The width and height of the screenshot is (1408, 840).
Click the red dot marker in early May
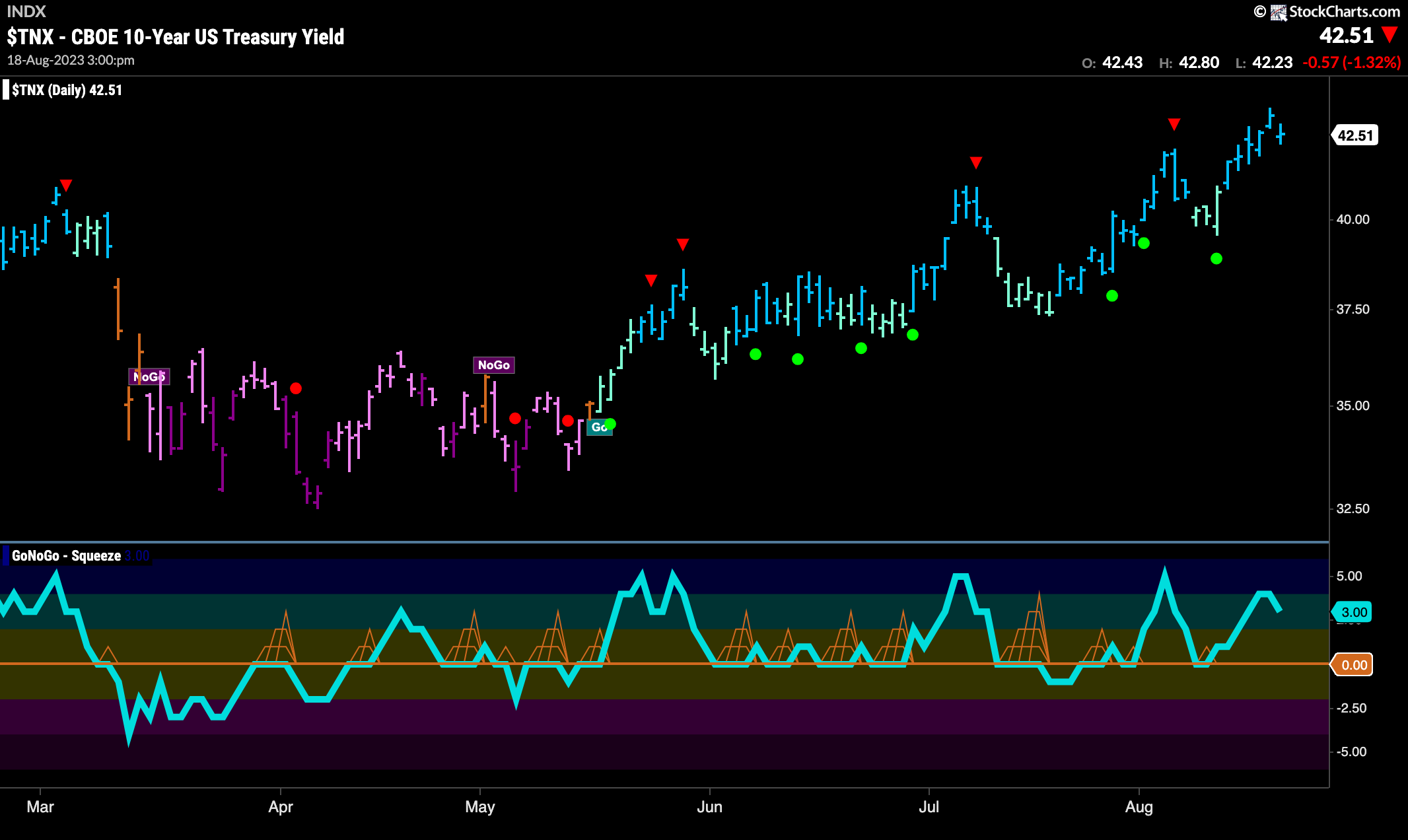[515, 418]
